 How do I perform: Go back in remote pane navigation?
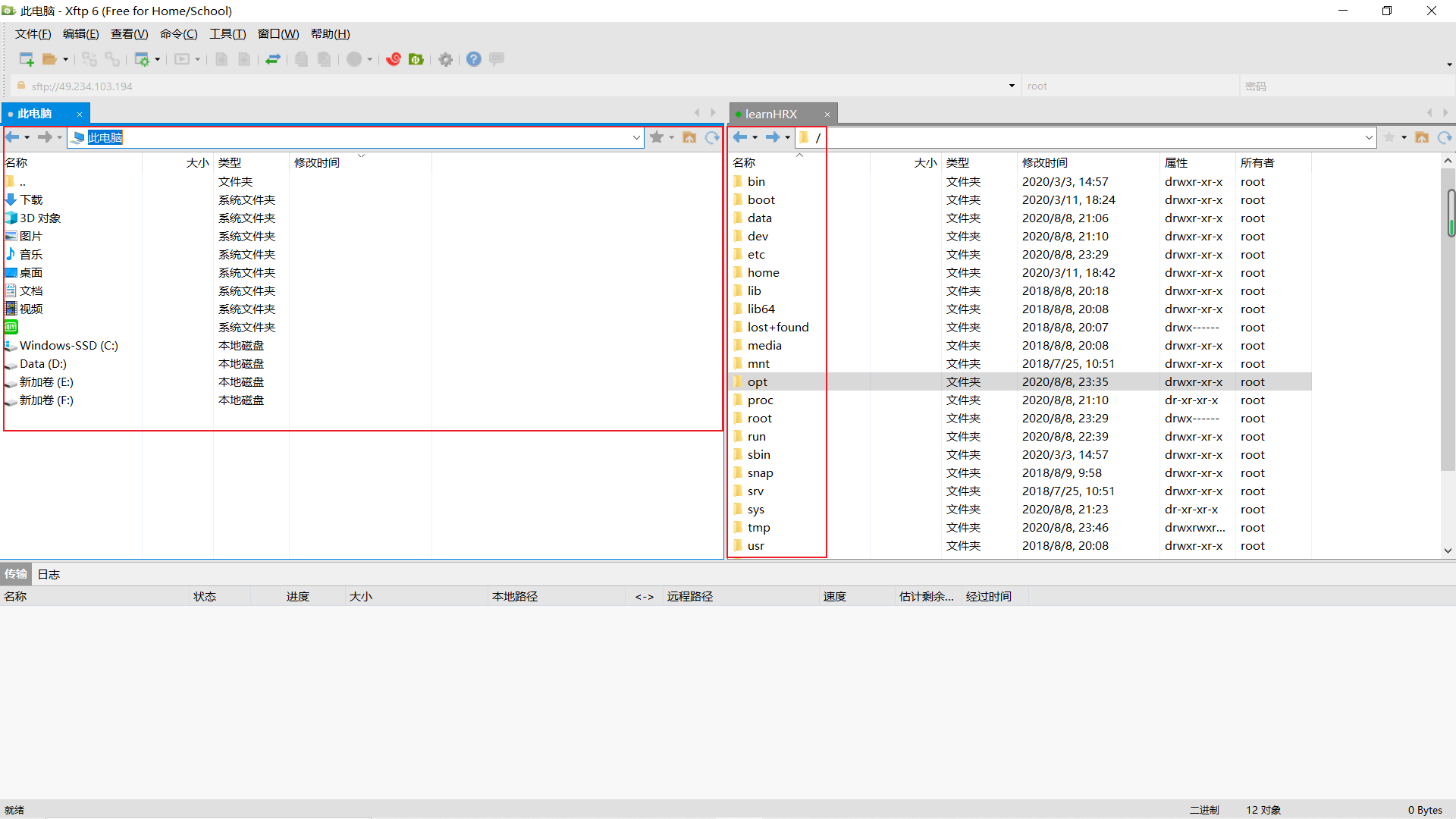(x=740, y=137)
